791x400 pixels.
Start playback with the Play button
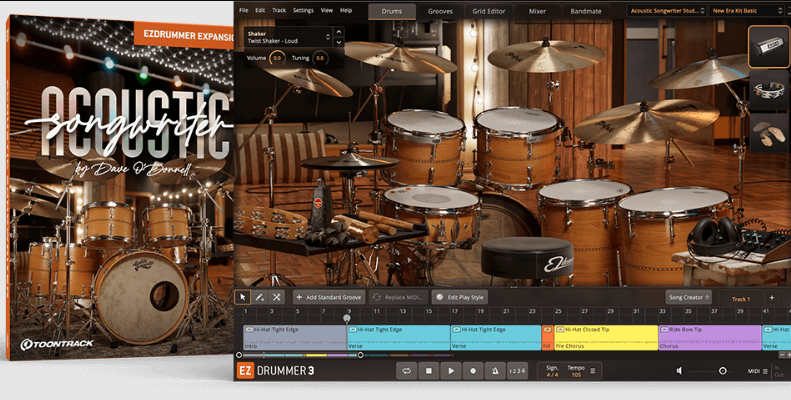pos(450,371)
